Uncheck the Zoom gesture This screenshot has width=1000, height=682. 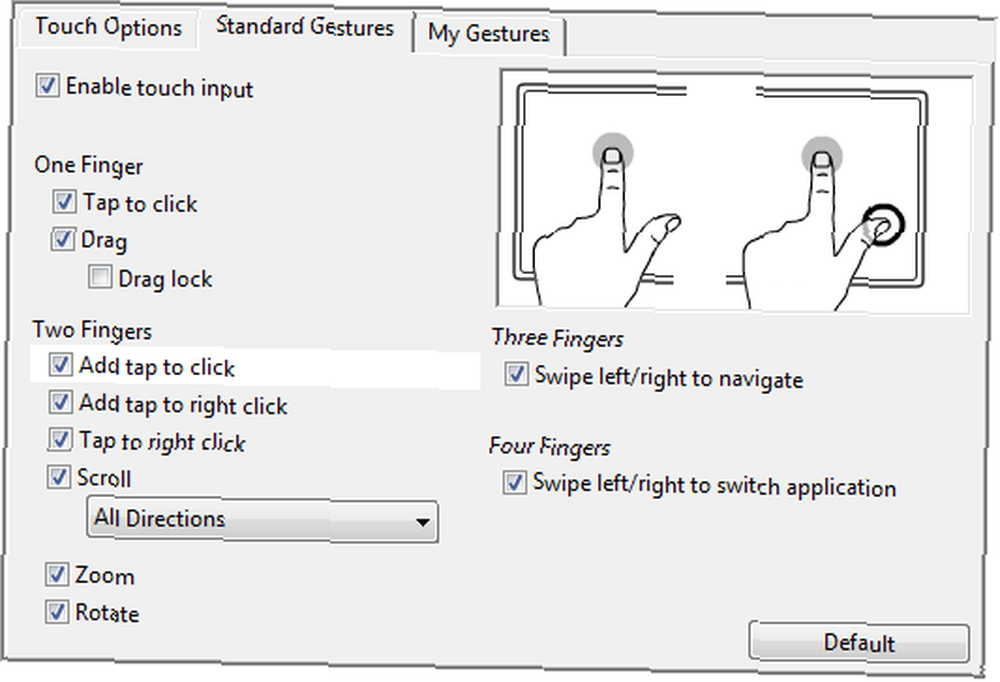pos(57,574)
